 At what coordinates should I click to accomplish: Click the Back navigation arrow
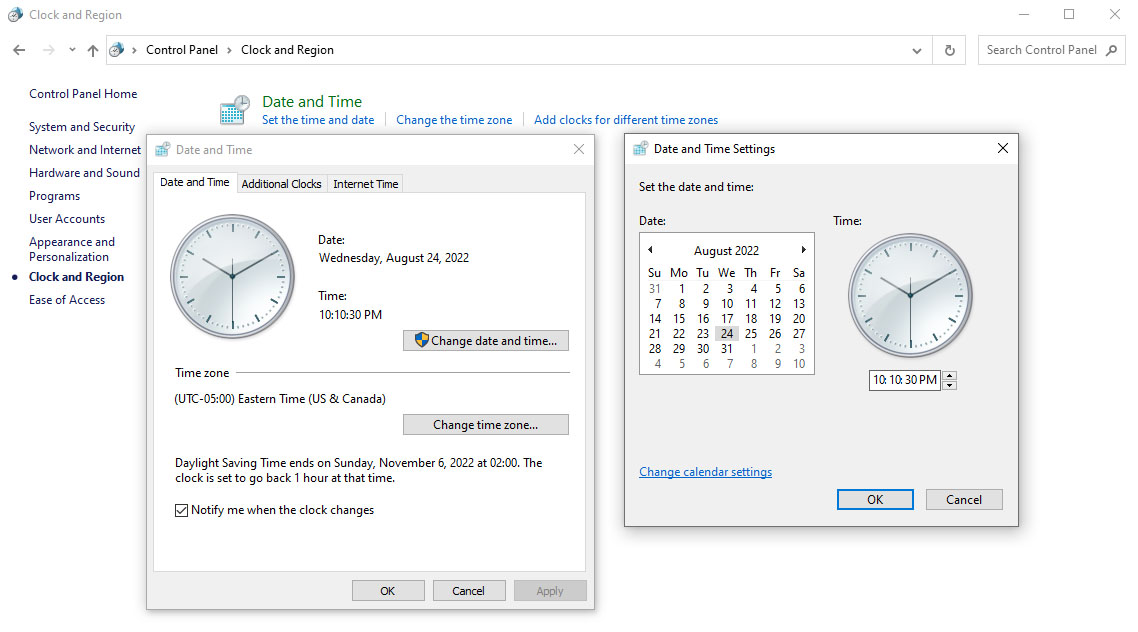pos(20,50)
